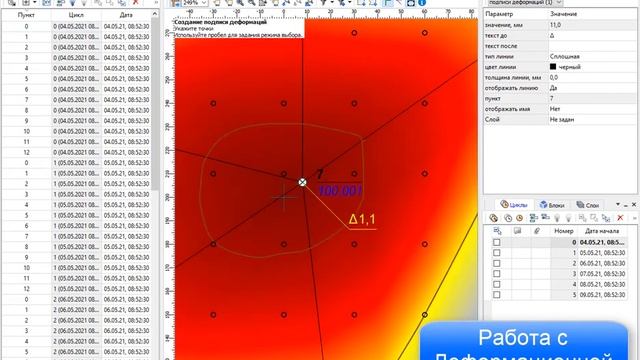
Task: Click the orange clock icon in cycles toolbar
Action: 519,218
